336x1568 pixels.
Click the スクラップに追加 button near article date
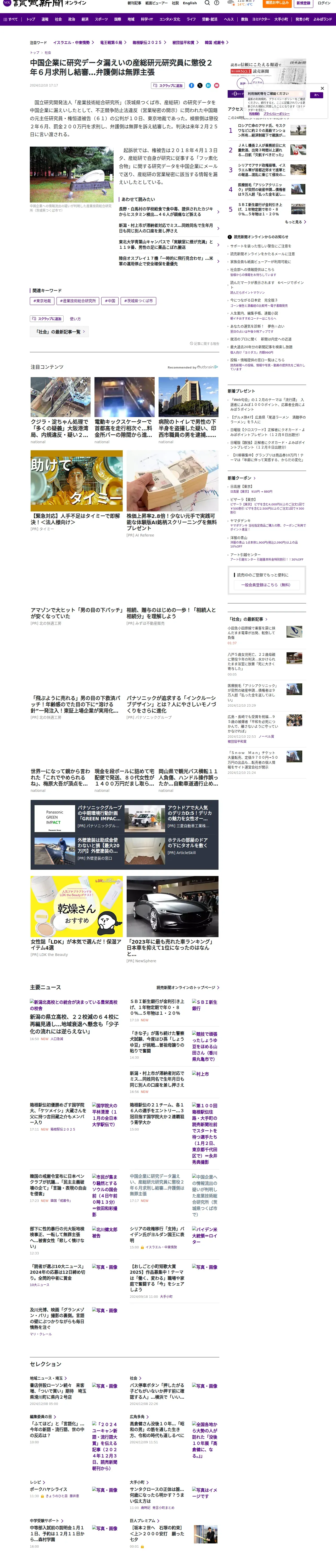(x=168, y=86)
